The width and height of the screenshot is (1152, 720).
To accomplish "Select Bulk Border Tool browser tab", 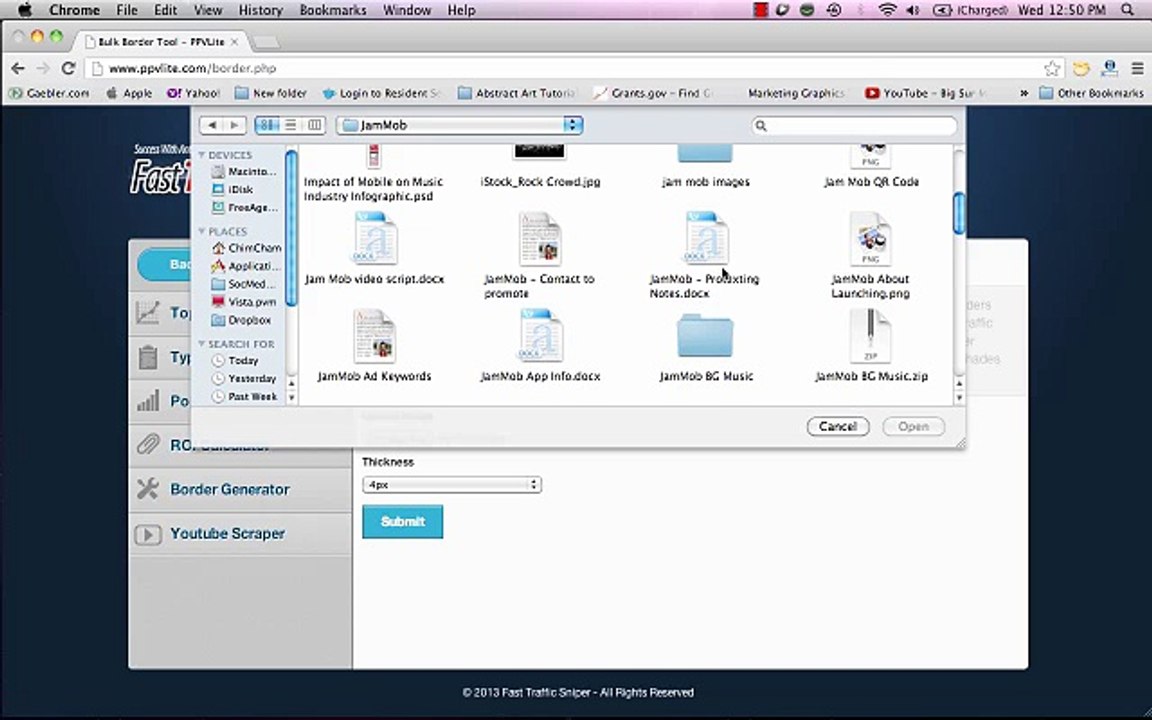I will (x=162, y=42).
